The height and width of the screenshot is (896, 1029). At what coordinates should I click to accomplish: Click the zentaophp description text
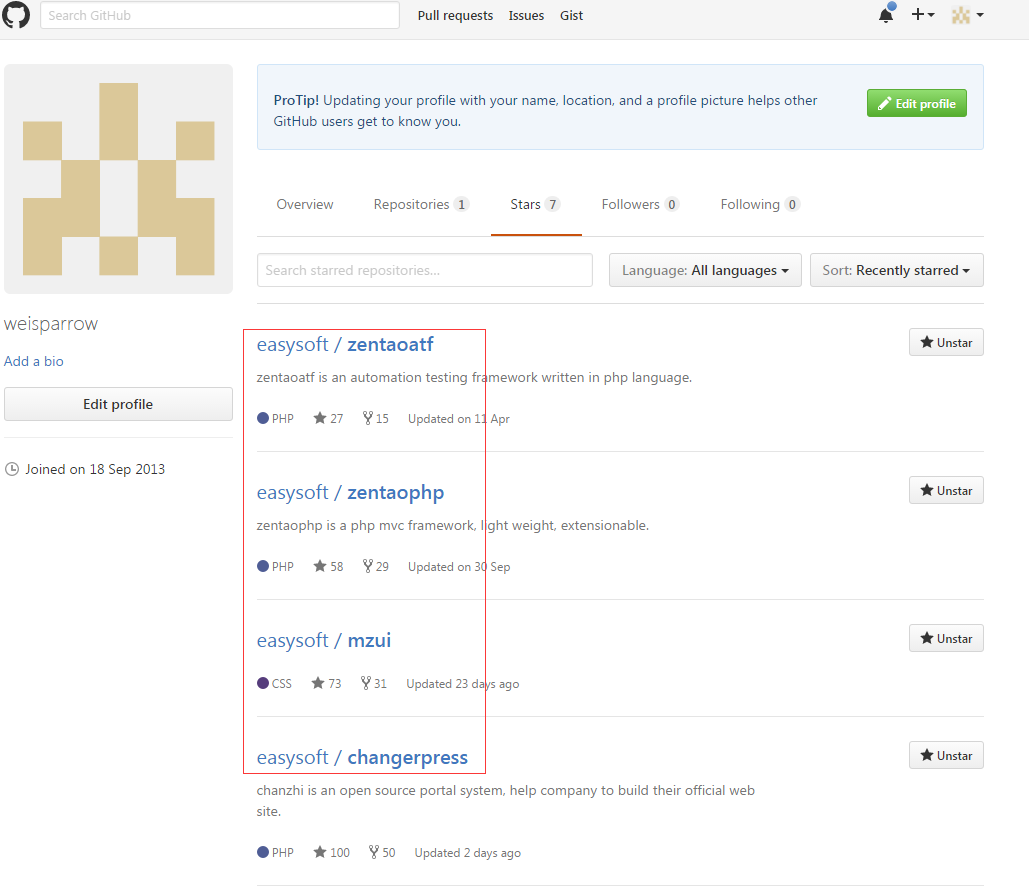[x=453, y=525]
